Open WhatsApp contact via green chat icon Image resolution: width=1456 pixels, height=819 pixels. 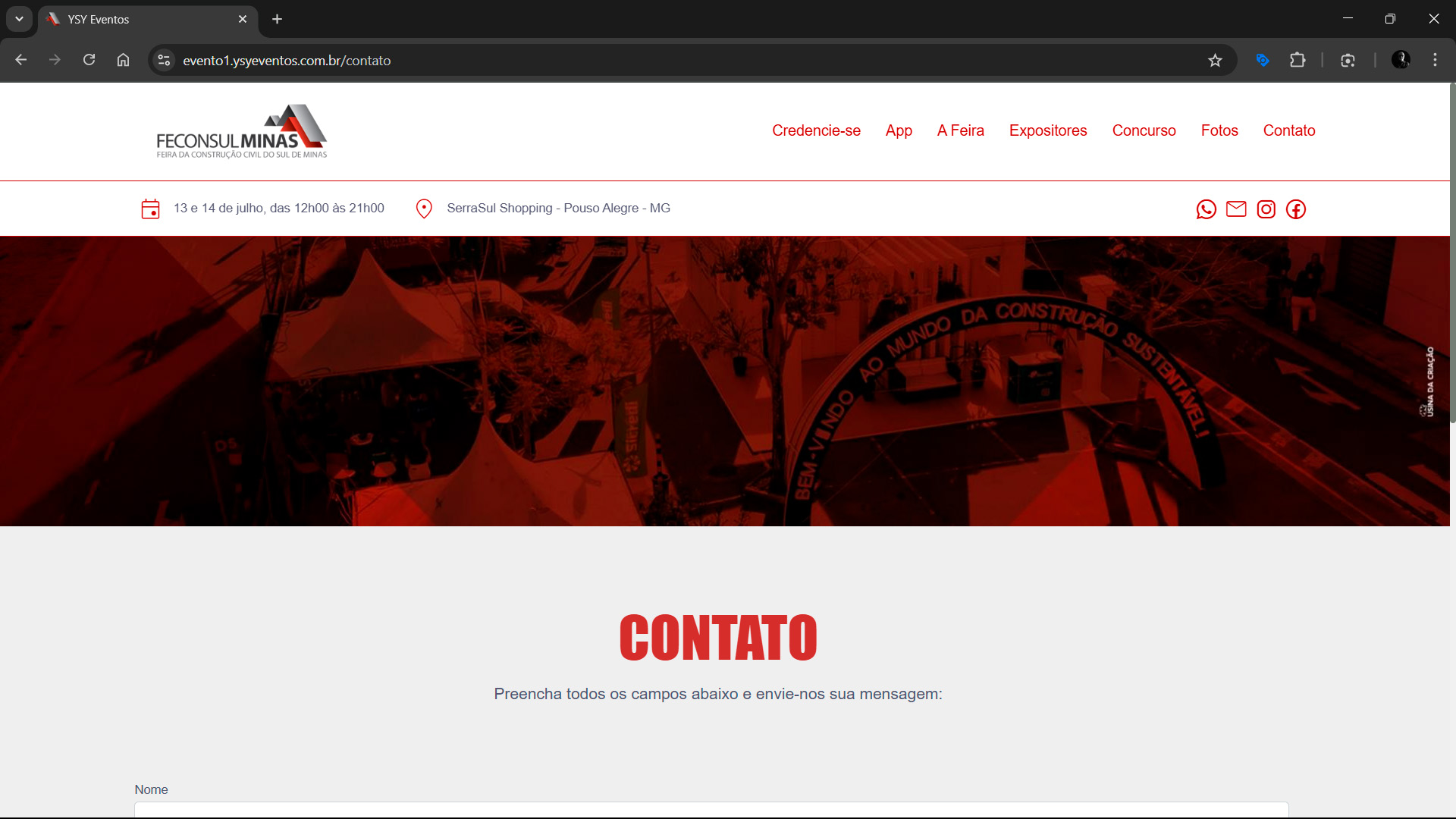1206,209
